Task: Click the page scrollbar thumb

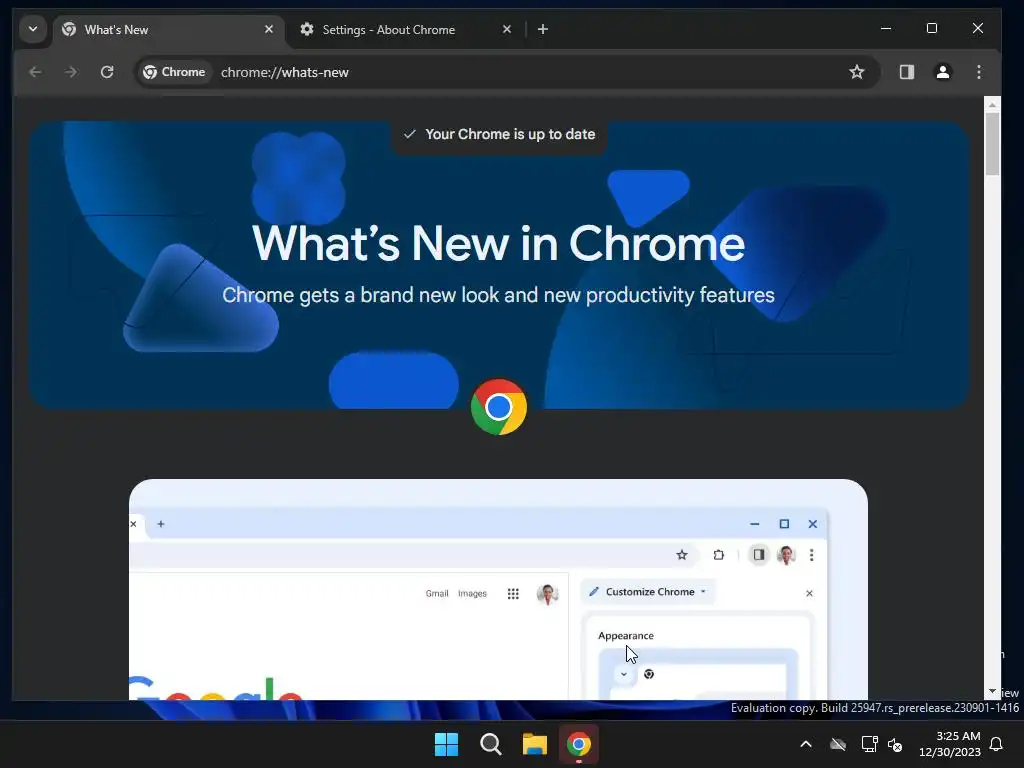Action: [x=992, y=144]
